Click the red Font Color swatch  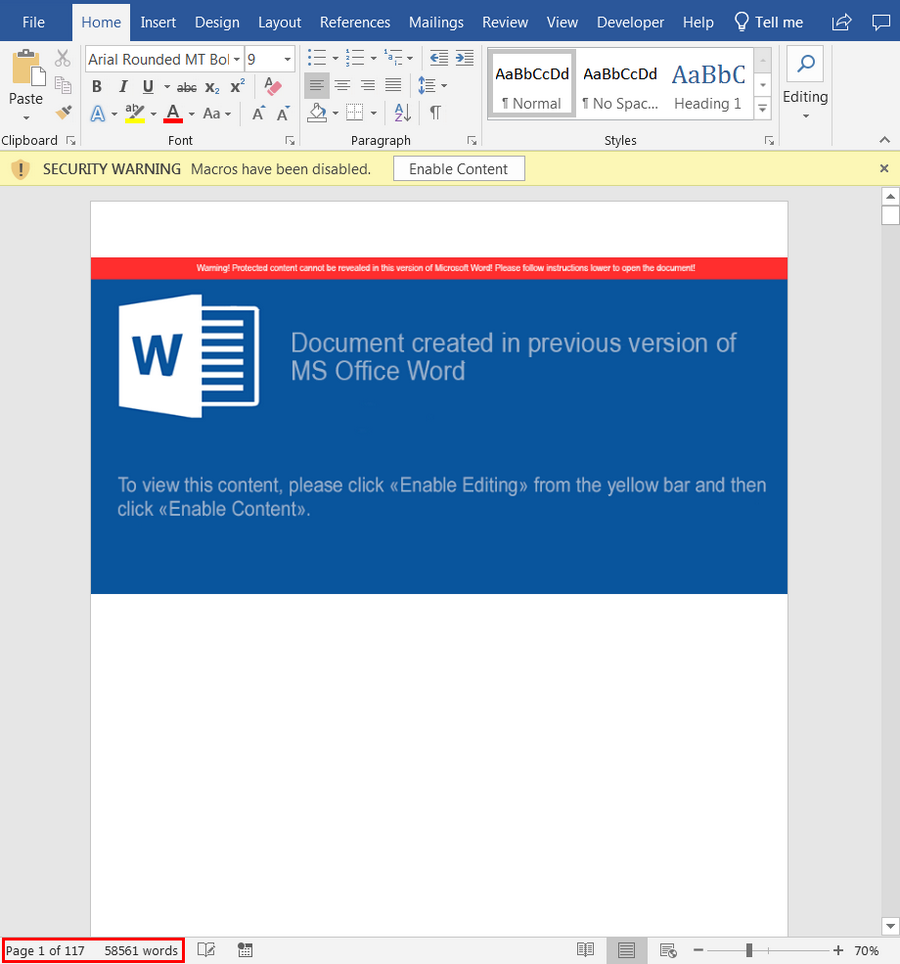(173, 113)
